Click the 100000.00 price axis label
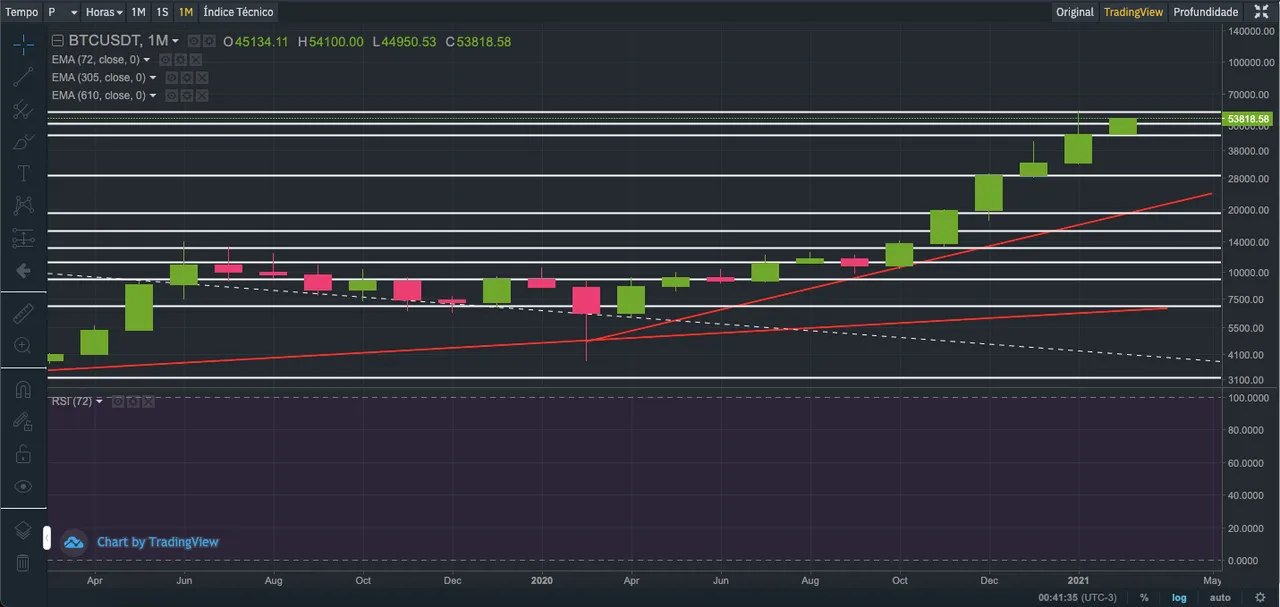Screen dimensions: 1280x607 [1250, 63]
